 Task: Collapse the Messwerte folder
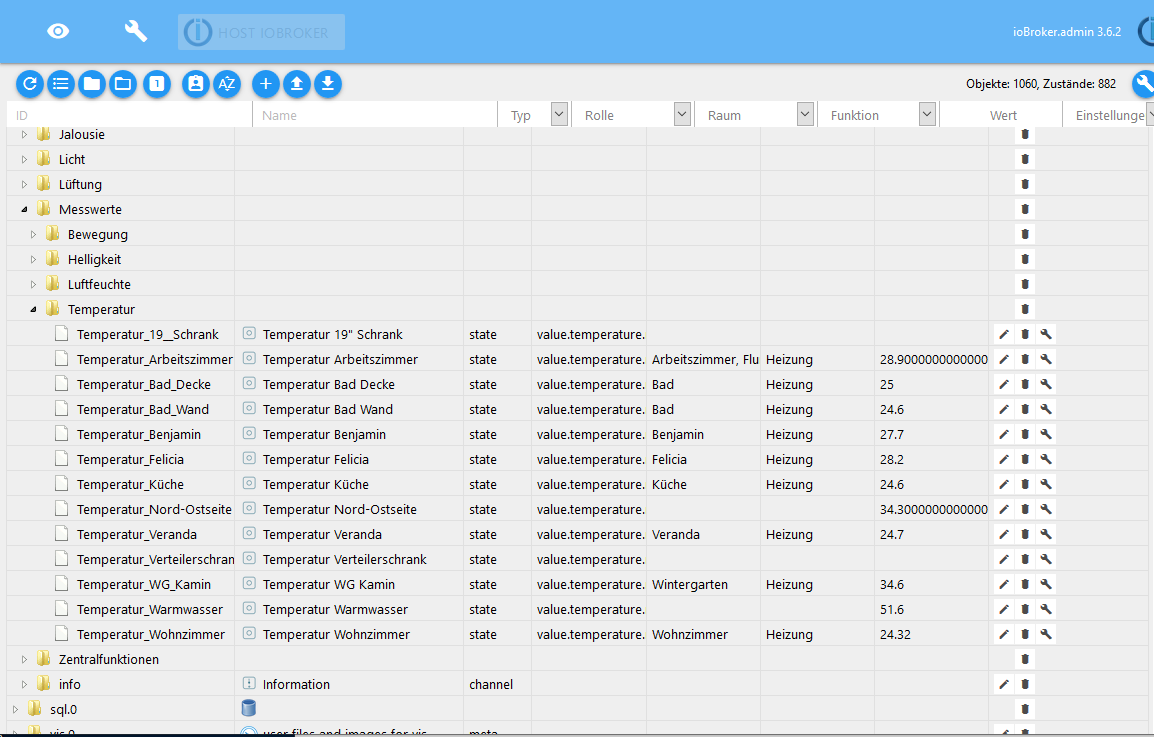pos(24,210)
